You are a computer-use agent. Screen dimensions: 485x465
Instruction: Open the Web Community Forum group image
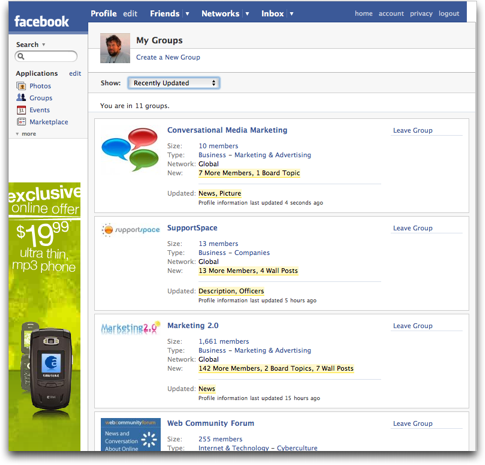pyautogui.click(x=131, y=434)
